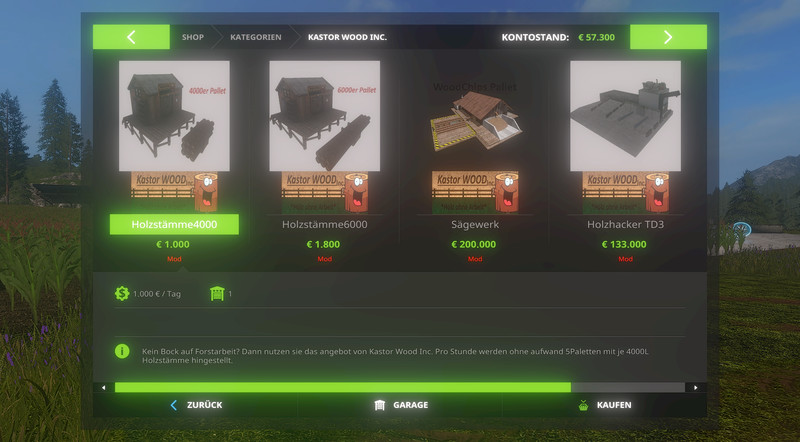Viewport: 800px width, 442px height.
Task: Open the Kategorien breadcrumb
Action: [x=256, y=37]
